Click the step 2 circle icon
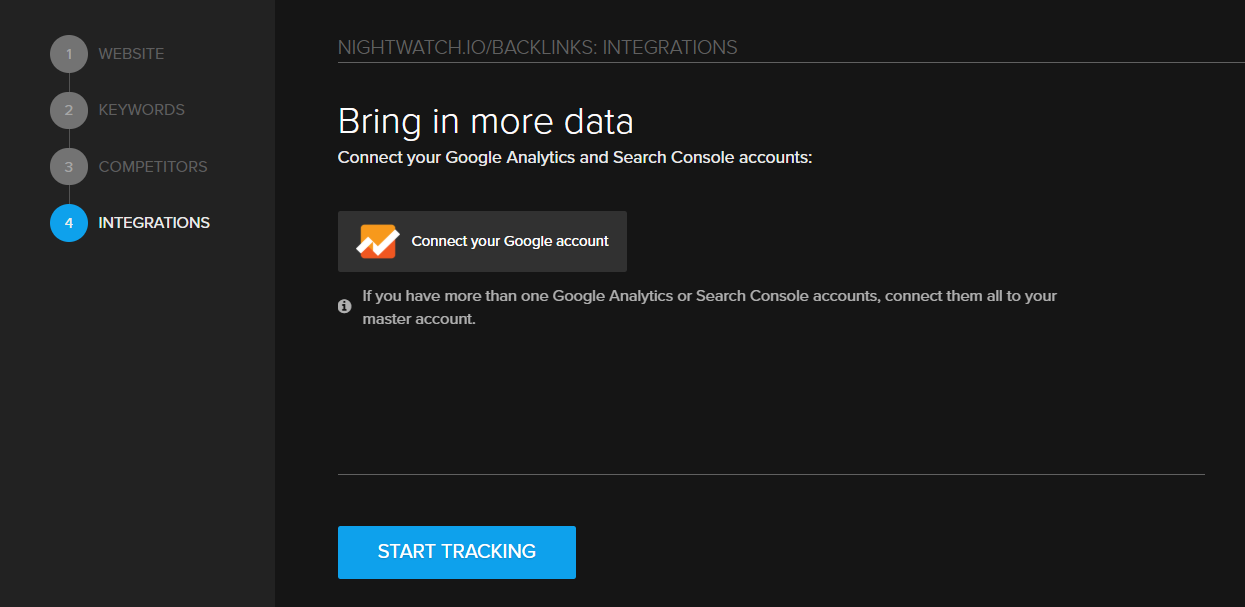The width and height of the screenshot is (1245, 607). click(x=69, y=110)
